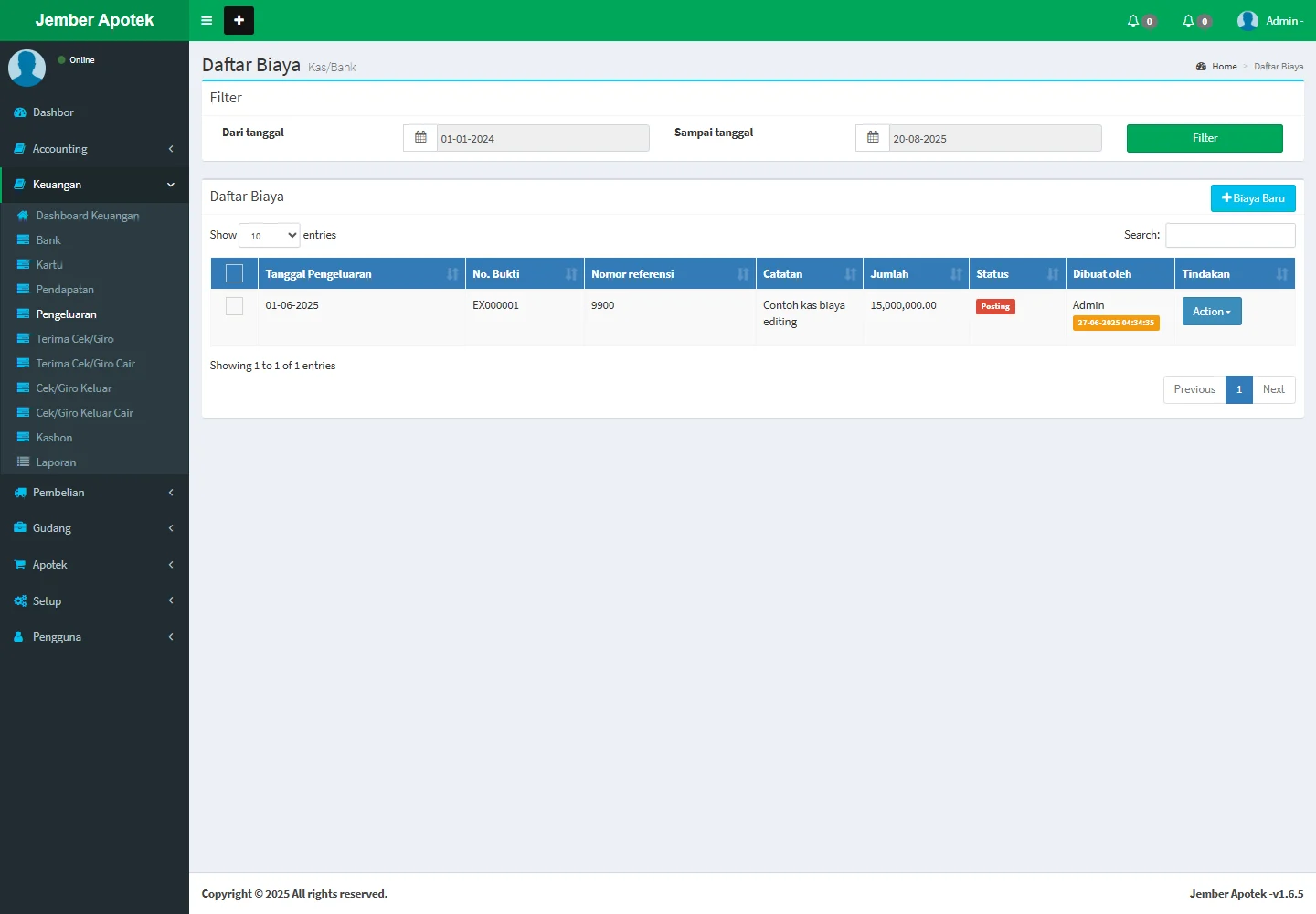The height and width of the screenshot is (914, 1316).
Task: Toggle the select-all header checkbox
Action: point(234,273)
